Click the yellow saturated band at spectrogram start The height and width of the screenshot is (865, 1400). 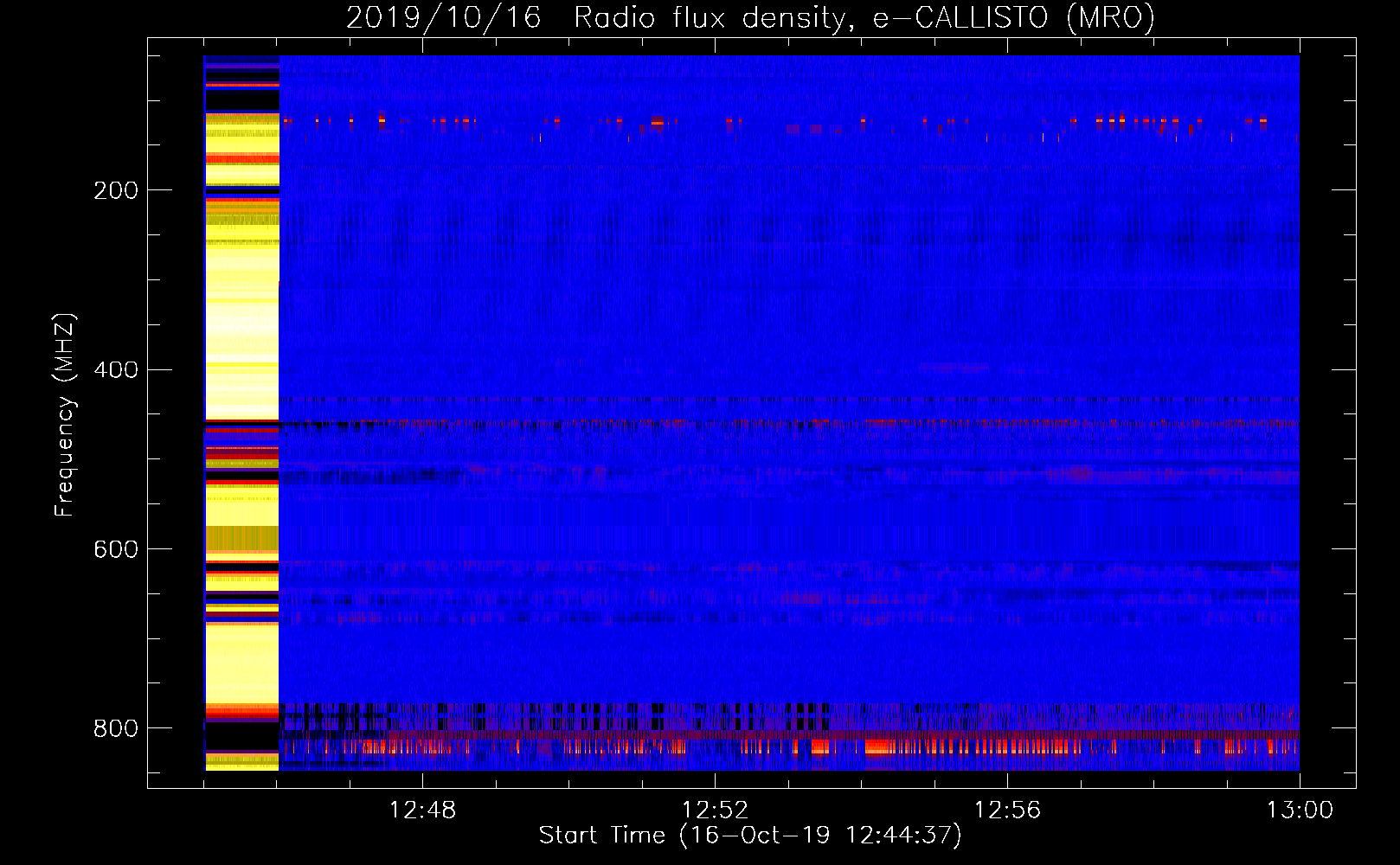[x=241, y=413]
